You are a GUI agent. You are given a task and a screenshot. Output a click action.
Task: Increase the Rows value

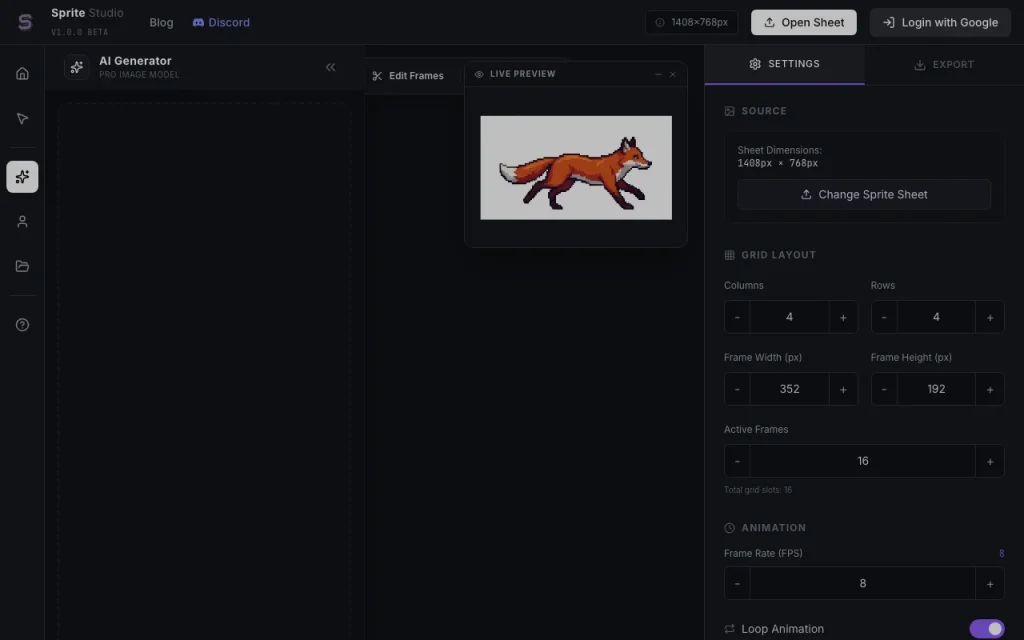pos(990,317)
